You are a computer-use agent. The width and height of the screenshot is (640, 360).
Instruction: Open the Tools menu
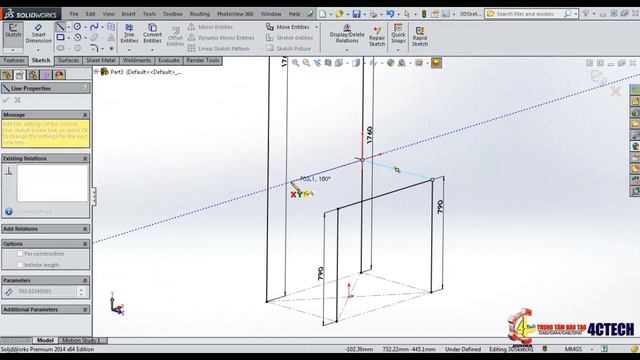pos(149,14)
